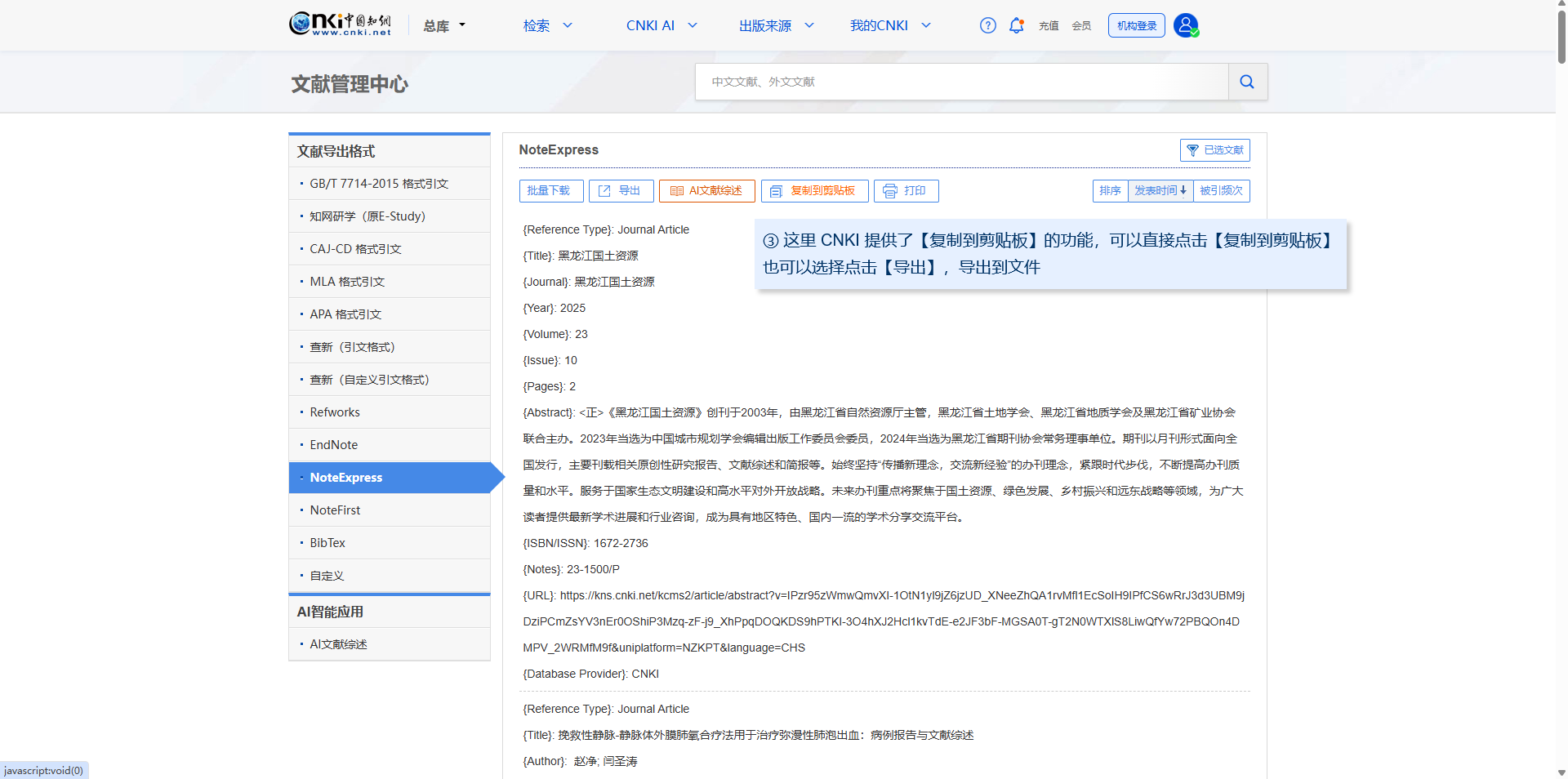The height and width of the screenshot is (779, 1568).
Task: Expand the CNKI AI menu
Action: [x=661, y=25]
